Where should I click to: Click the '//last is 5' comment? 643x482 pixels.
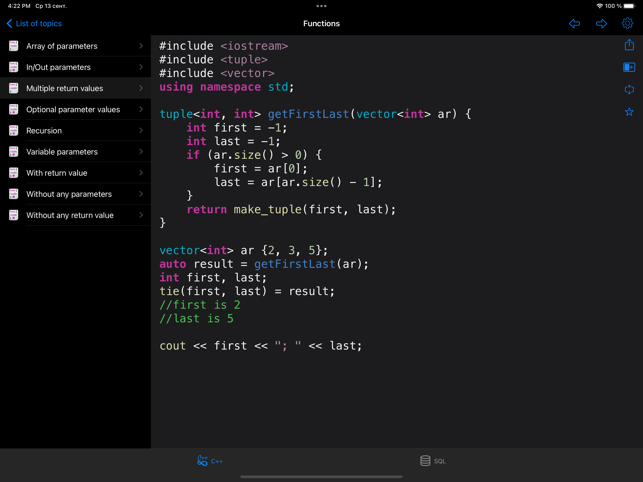[x=196, y=318]
